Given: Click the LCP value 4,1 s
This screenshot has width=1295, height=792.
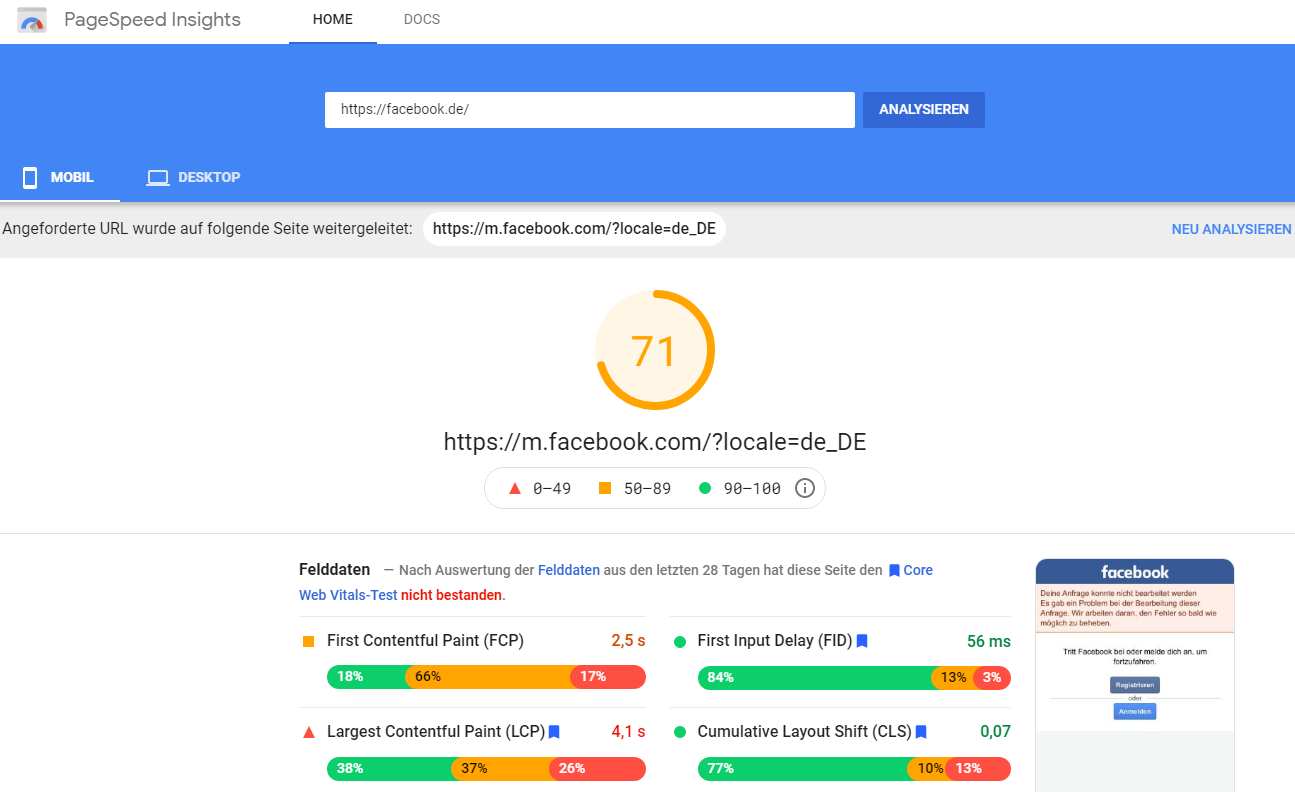Looking at the screenshot, I should pos(628,732).
